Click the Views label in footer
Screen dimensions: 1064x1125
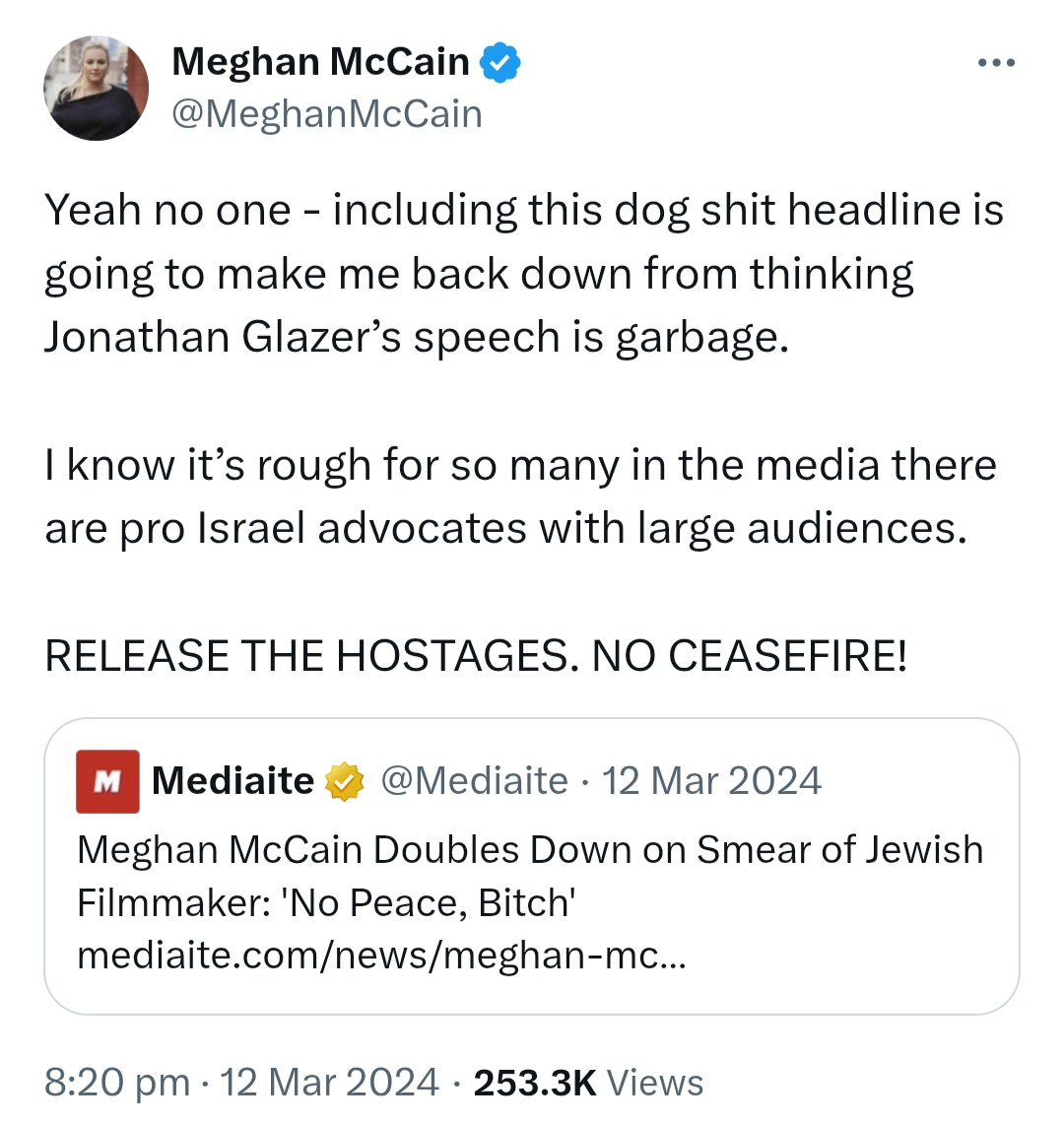pyautogui.click(x=655, y=1084)
